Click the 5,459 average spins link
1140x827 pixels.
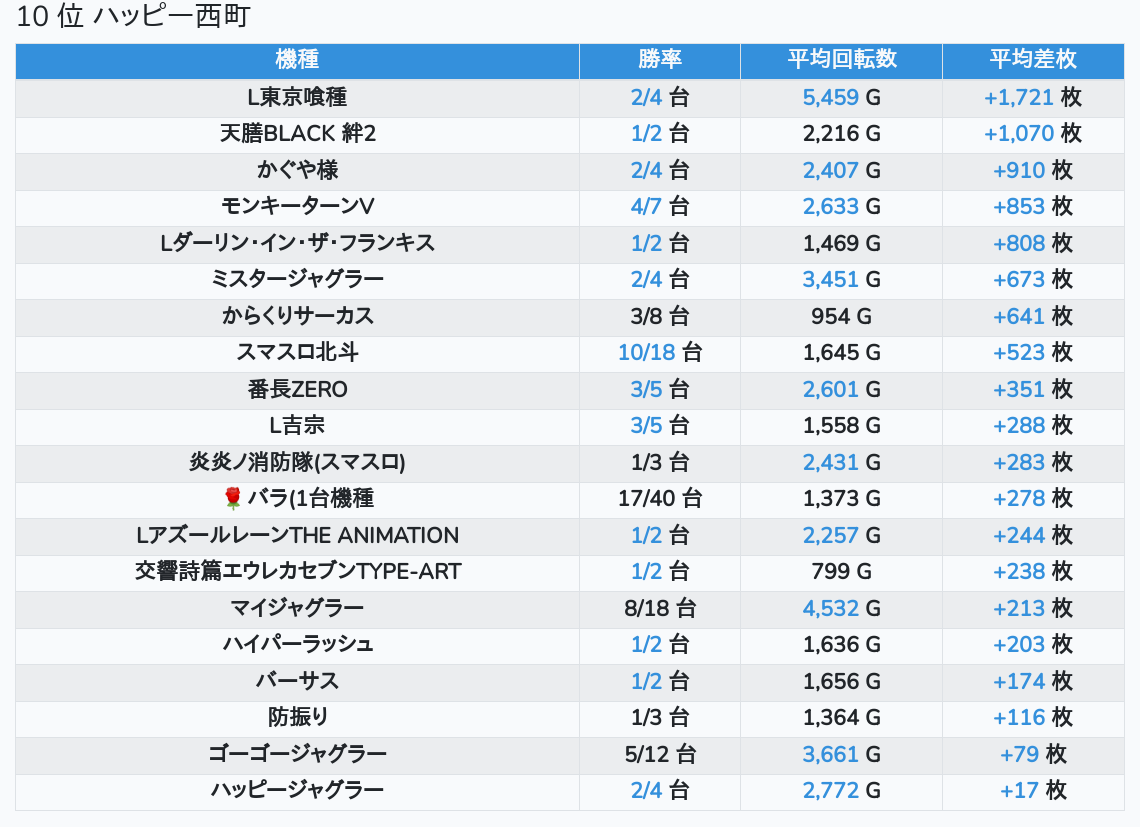(x=830, y=97)
